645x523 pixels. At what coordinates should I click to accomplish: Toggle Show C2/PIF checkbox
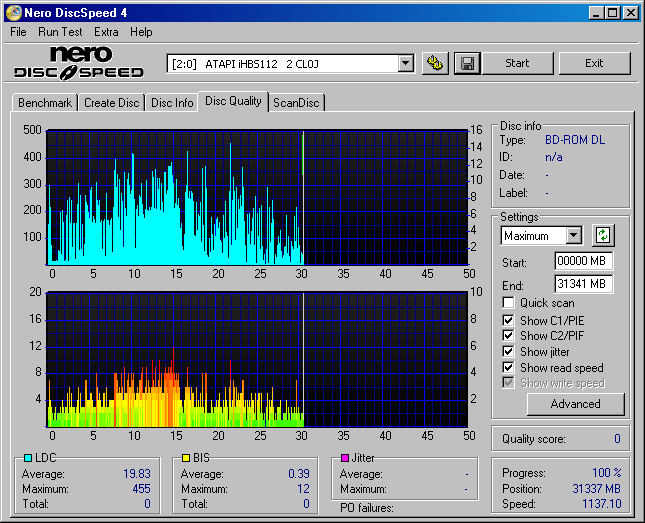click(x=508, y=335)
